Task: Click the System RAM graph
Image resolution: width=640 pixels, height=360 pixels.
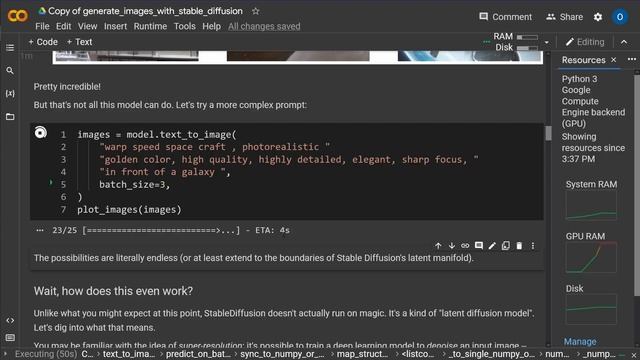Action: (591, 206)
